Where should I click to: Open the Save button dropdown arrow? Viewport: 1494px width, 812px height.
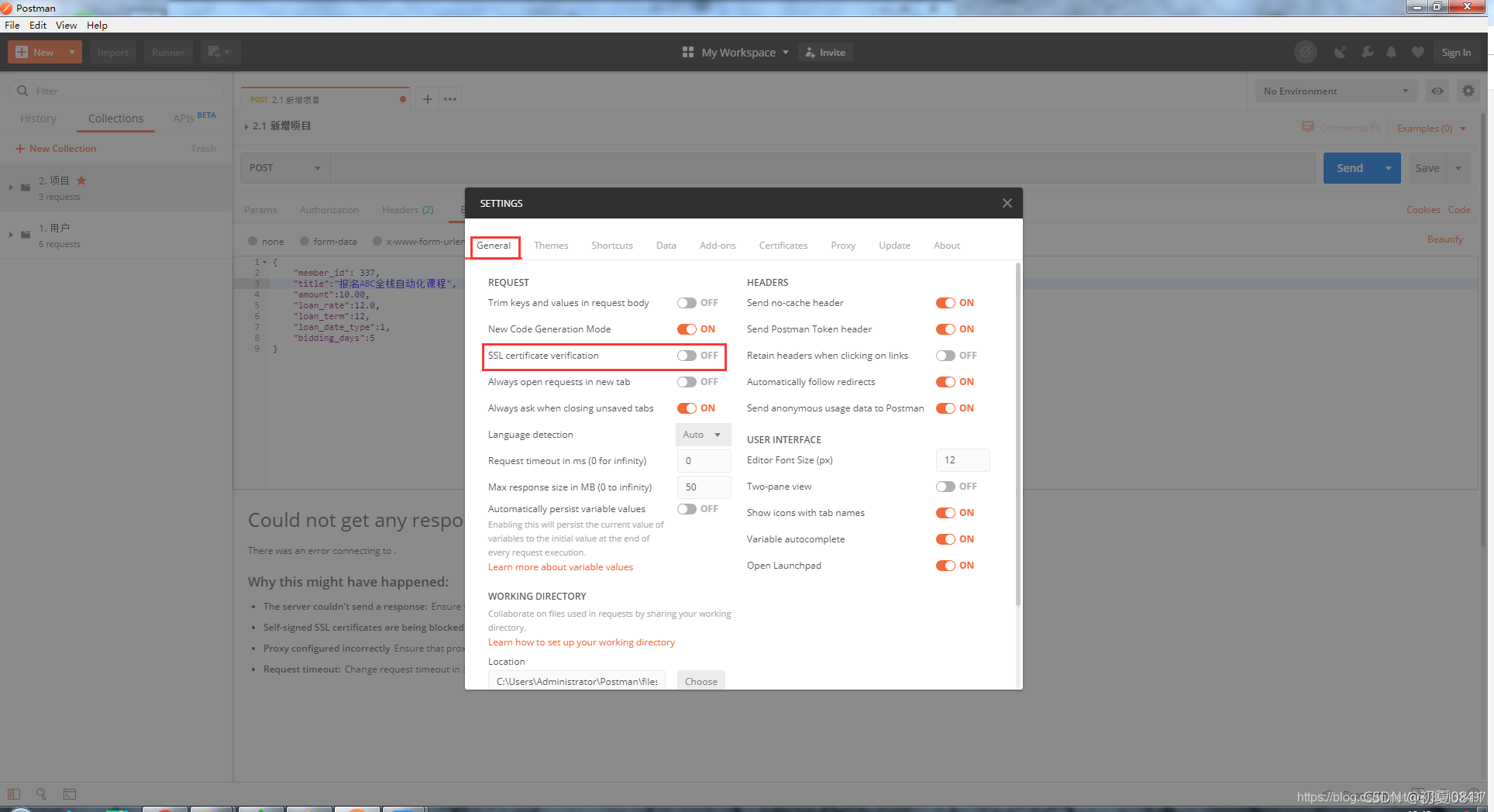1458,168
